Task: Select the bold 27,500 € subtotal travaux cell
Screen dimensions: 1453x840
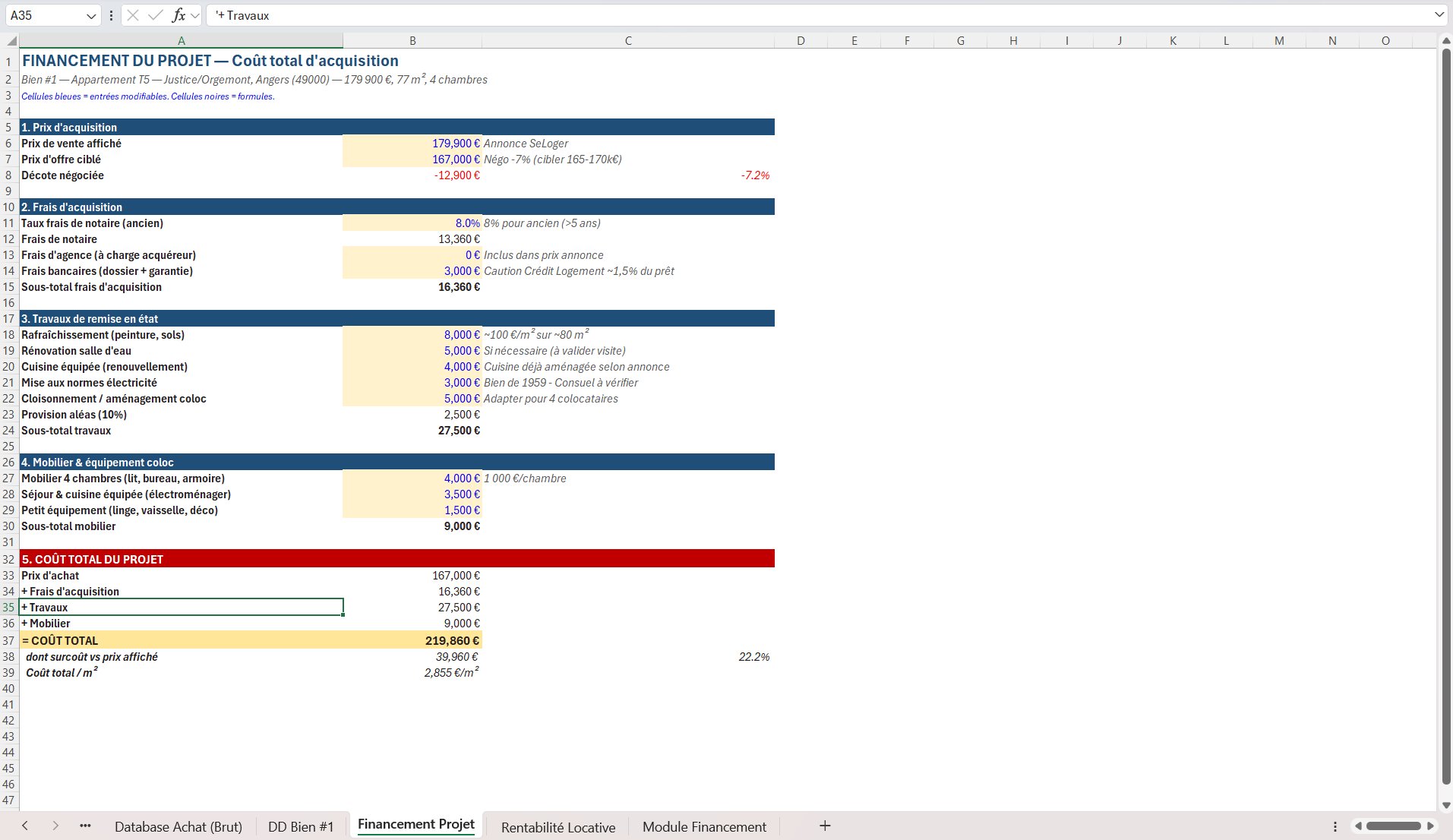Action: 412,431
